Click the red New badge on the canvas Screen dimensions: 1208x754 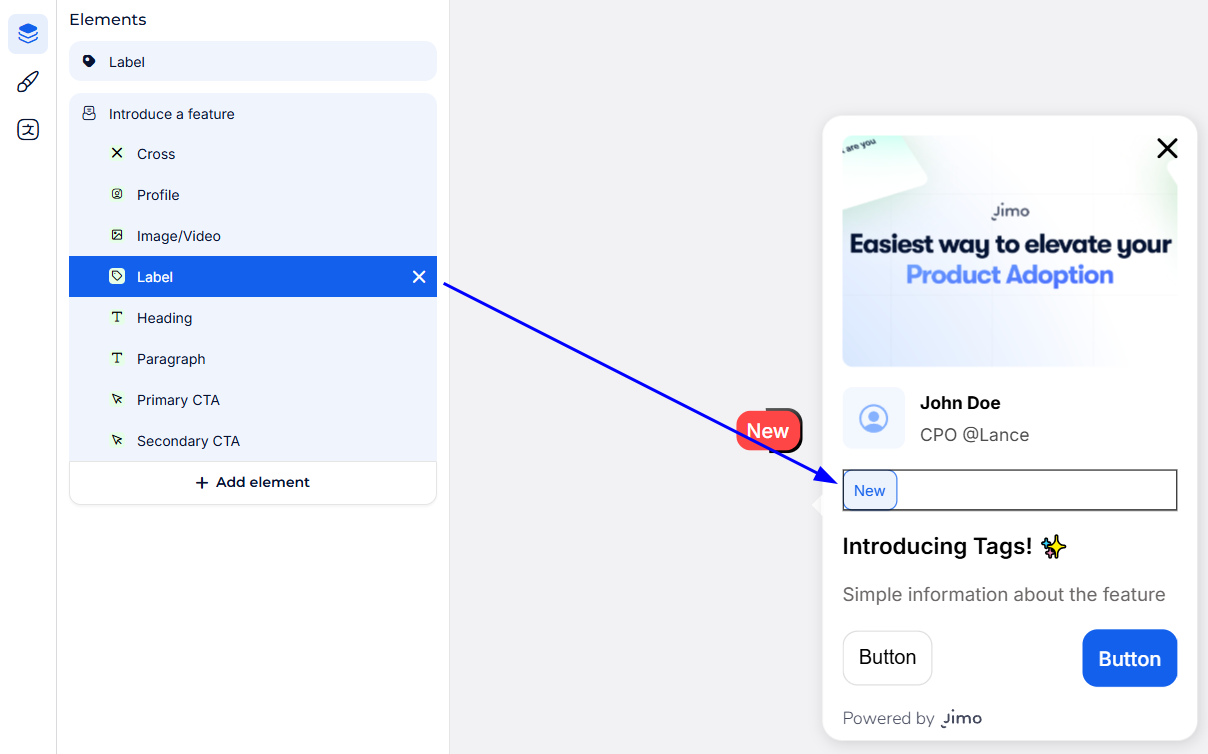coord(768,430)
